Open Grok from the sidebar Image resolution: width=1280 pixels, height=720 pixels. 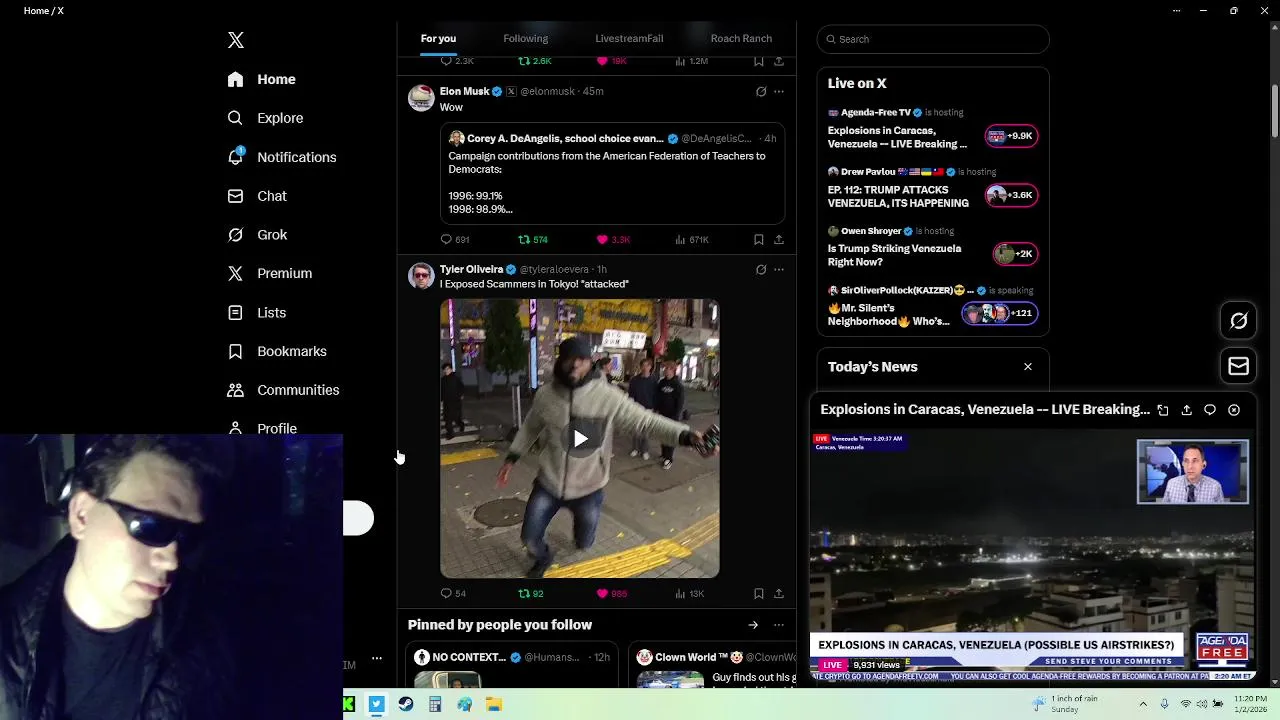[257, 235]
